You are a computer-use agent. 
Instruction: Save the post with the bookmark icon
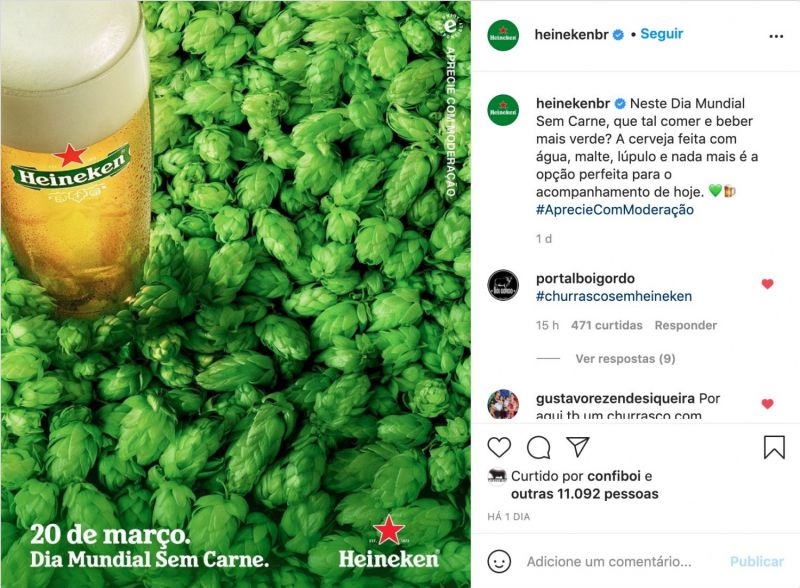click(x=774, y=447)
